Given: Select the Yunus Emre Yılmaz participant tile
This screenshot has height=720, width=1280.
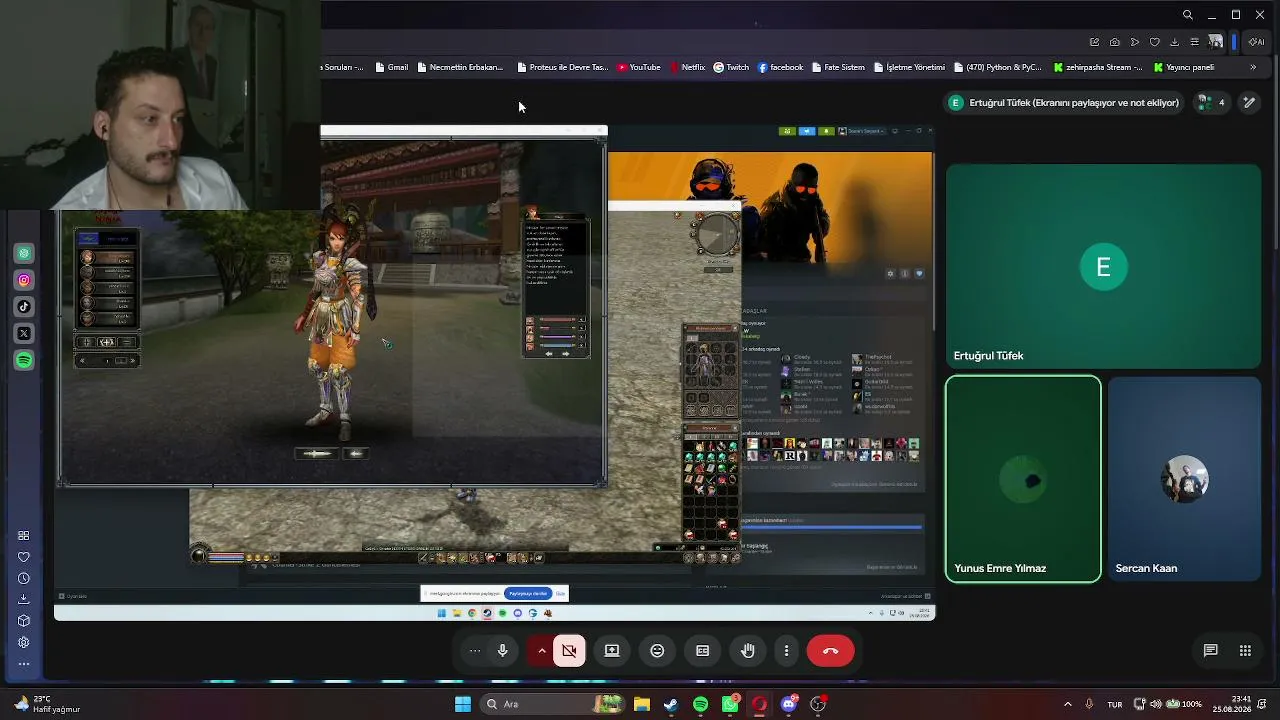Looking at the screenshot, I should pyautogui.click(x=1023, y=479).
